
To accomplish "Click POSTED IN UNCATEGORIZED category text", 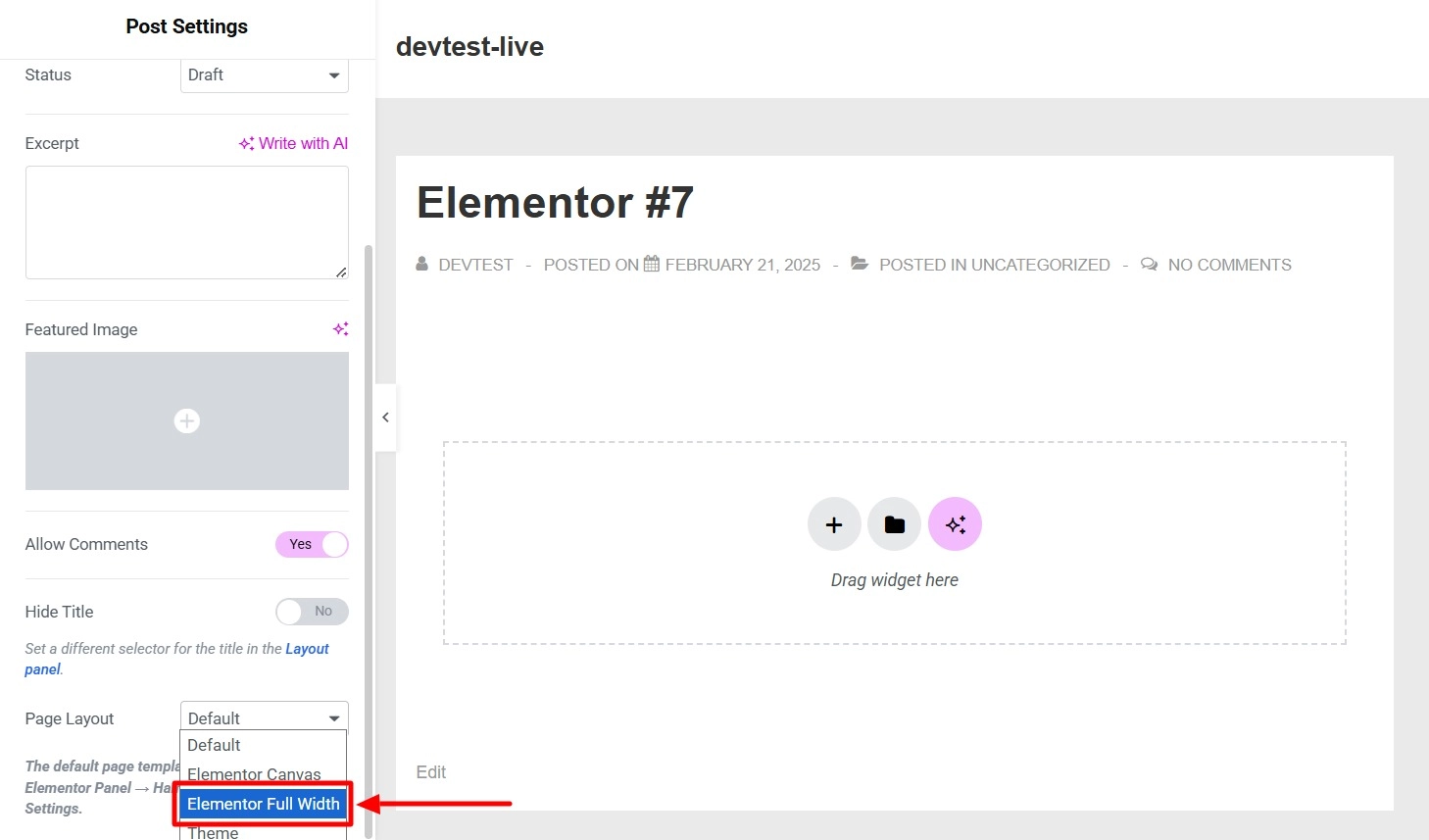I will point(994,265).
